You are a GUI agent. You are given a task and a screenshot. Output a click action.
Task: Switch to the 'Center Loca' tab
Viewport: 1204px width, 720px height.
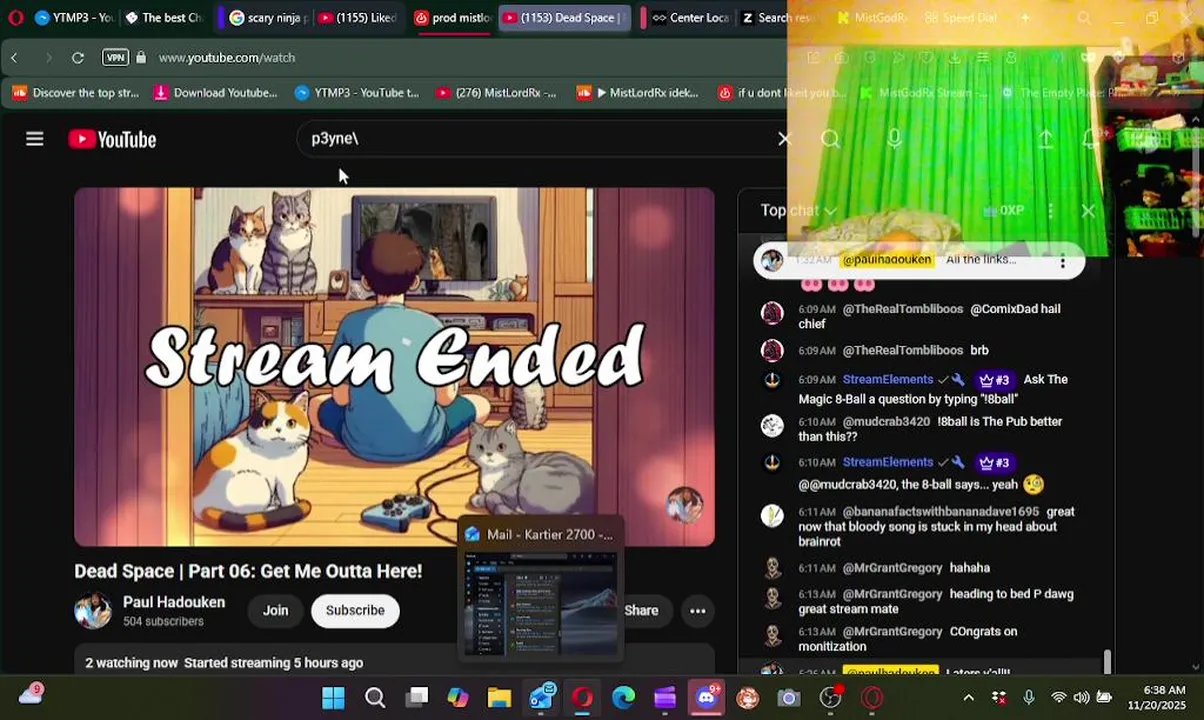689,18
